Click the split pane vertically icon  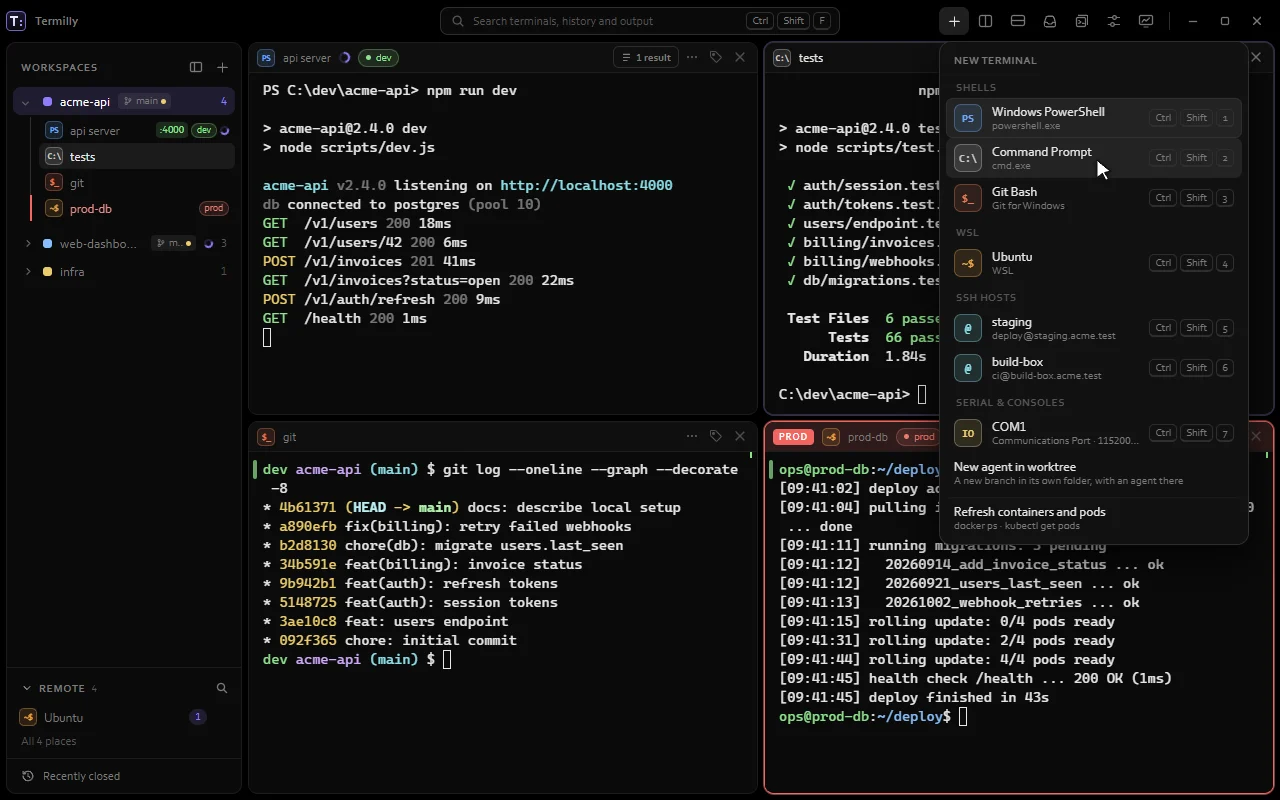pyautogui.click(x=986, y=21)
